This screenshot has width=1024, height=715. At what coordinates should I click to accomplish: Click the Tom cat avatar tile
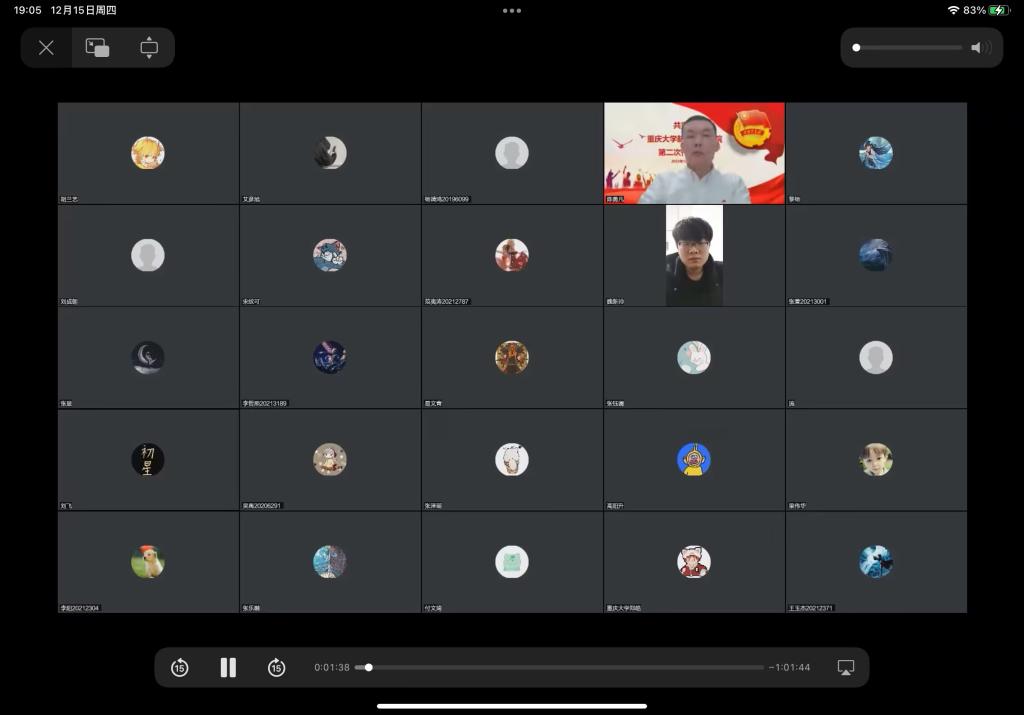[x=330, y=256]
